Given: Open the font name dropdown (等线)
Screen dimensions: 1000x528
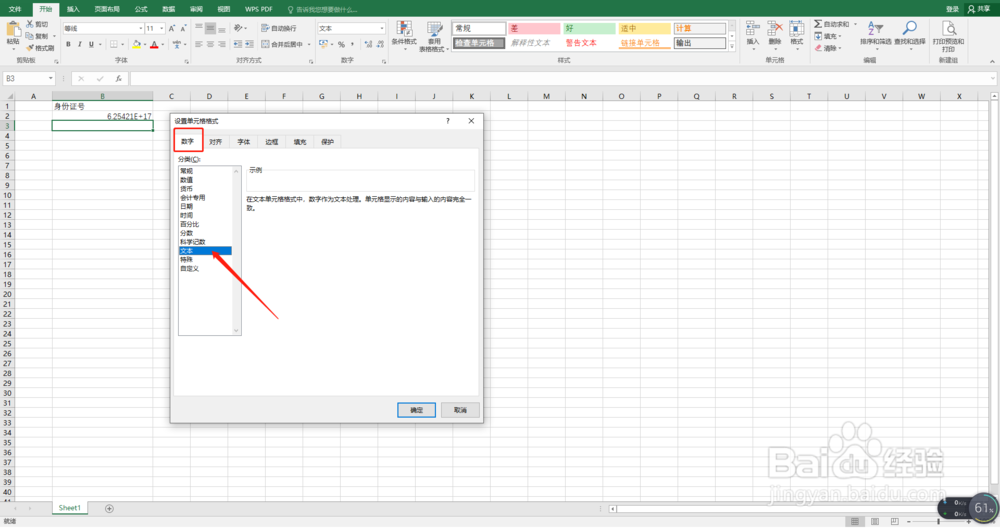Looking at the screenshot, I should point(140,28).
